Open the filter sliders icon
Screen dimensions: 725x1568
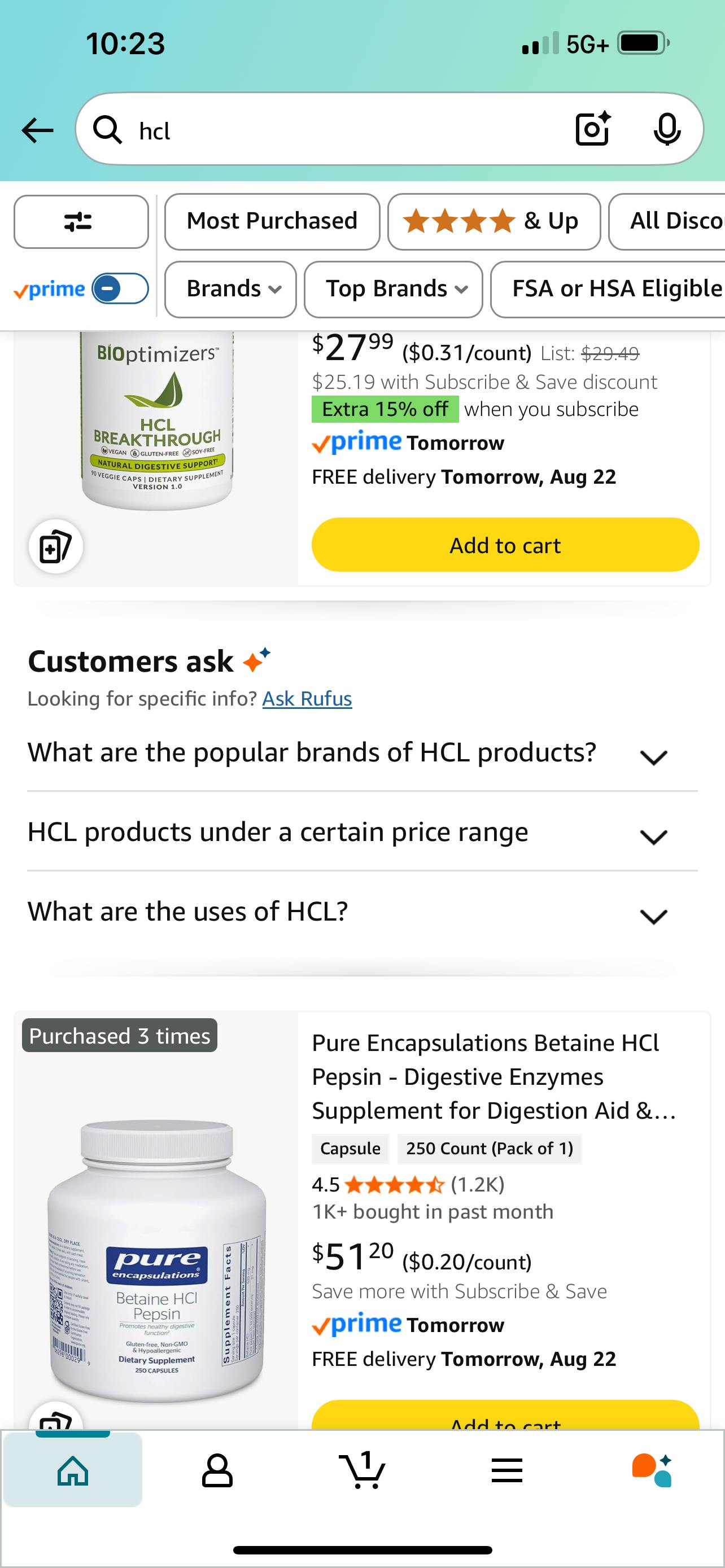click(81, 222)
